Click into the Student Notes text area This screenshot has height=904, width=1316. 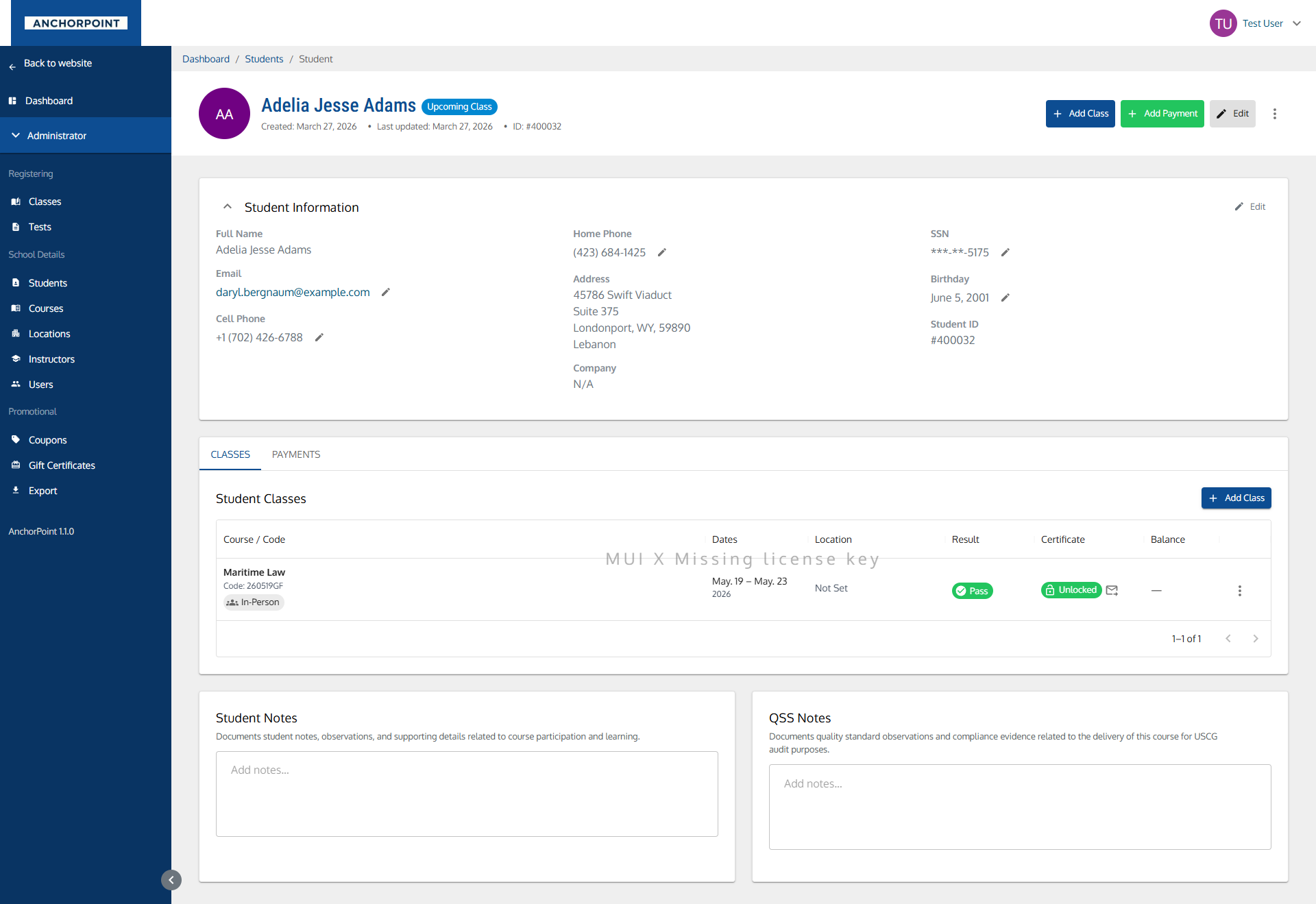click(x=466, y=794)
